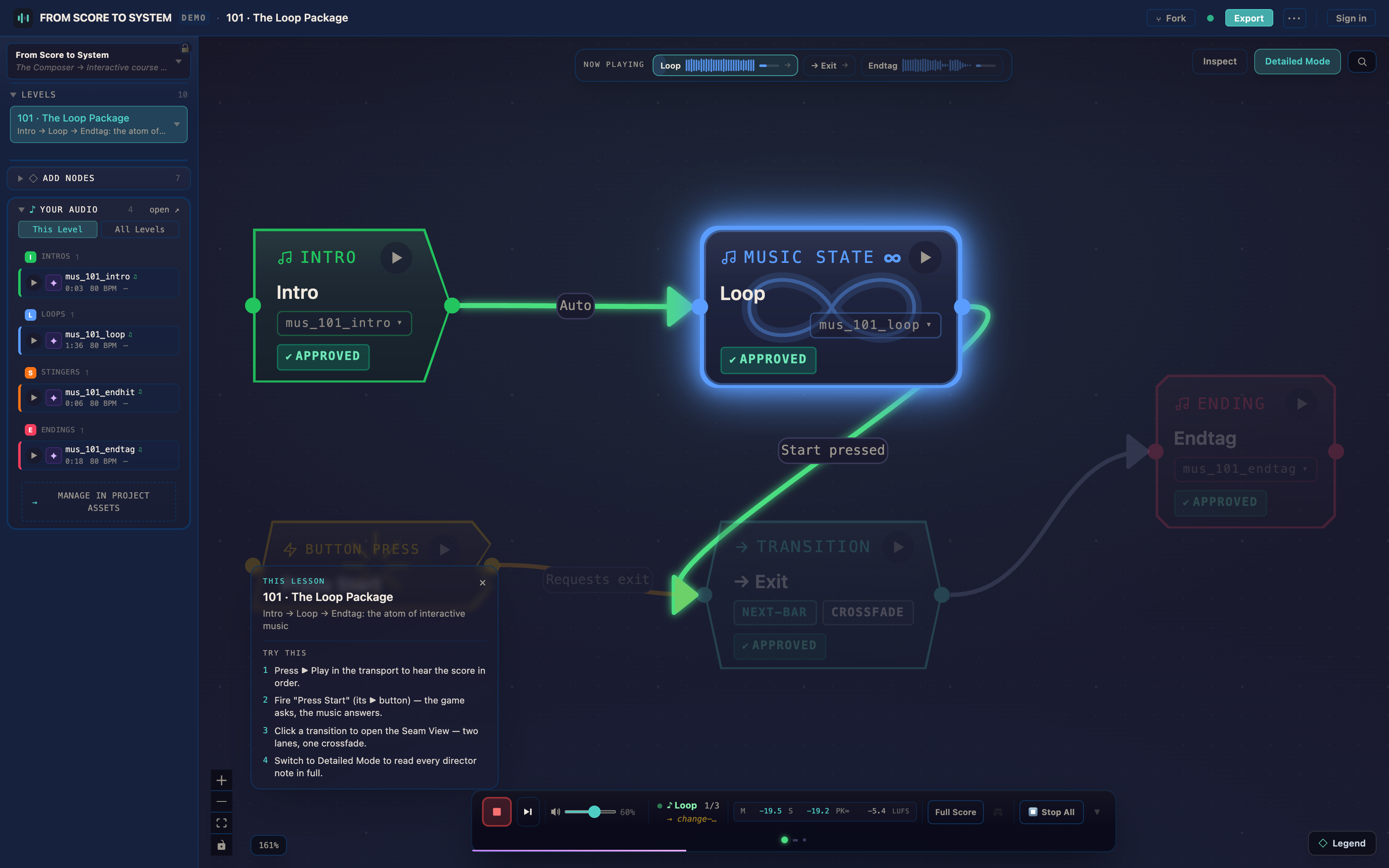
Task: Zoom in on the canvas
Action: point(222,780)
